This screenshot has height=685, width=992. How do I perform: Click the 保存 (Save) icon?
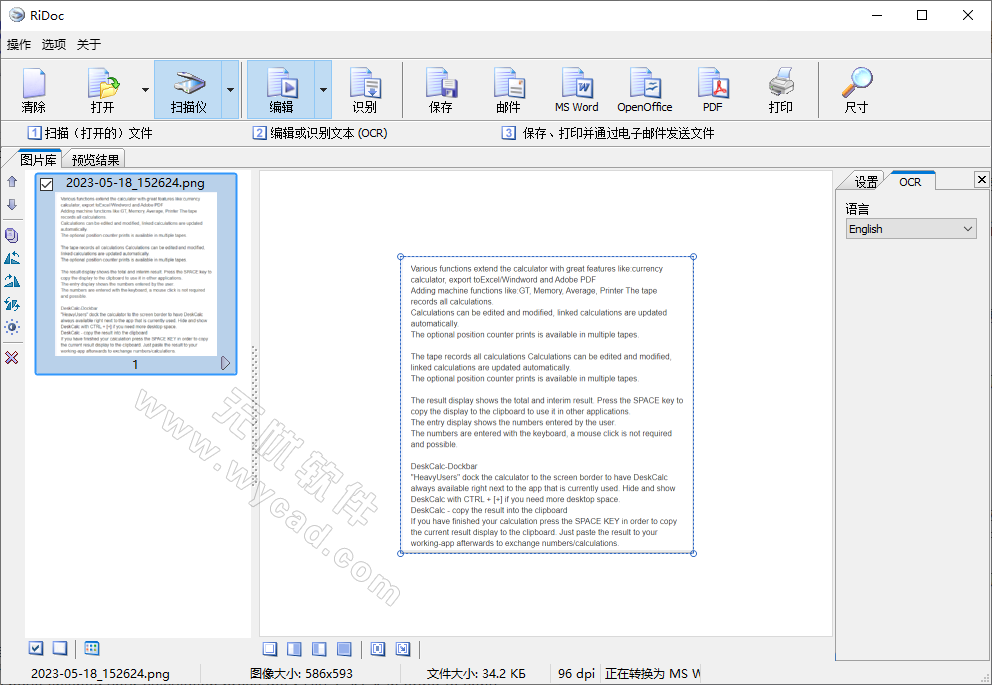440,89
